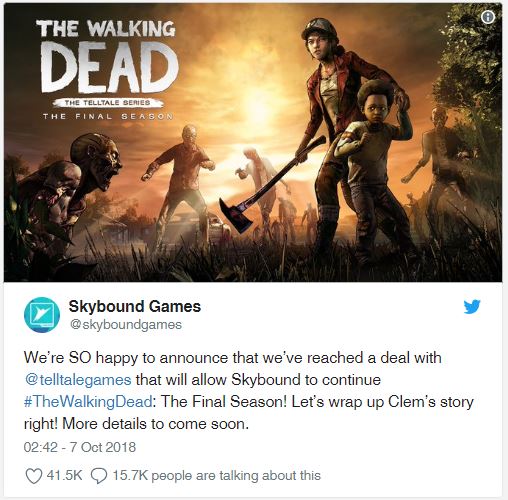
Task: Follow the @telltalegames mention link
Action: [x=78, y=380]
